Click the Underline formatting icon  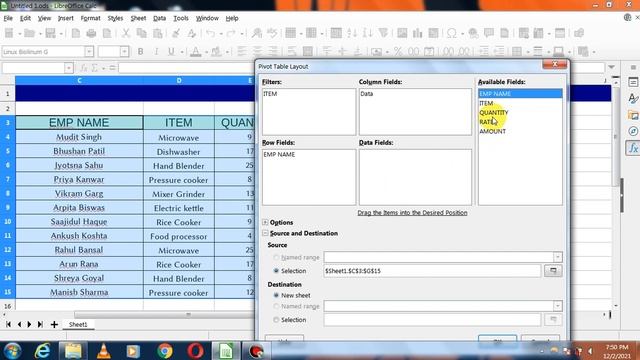coord(171,51)
